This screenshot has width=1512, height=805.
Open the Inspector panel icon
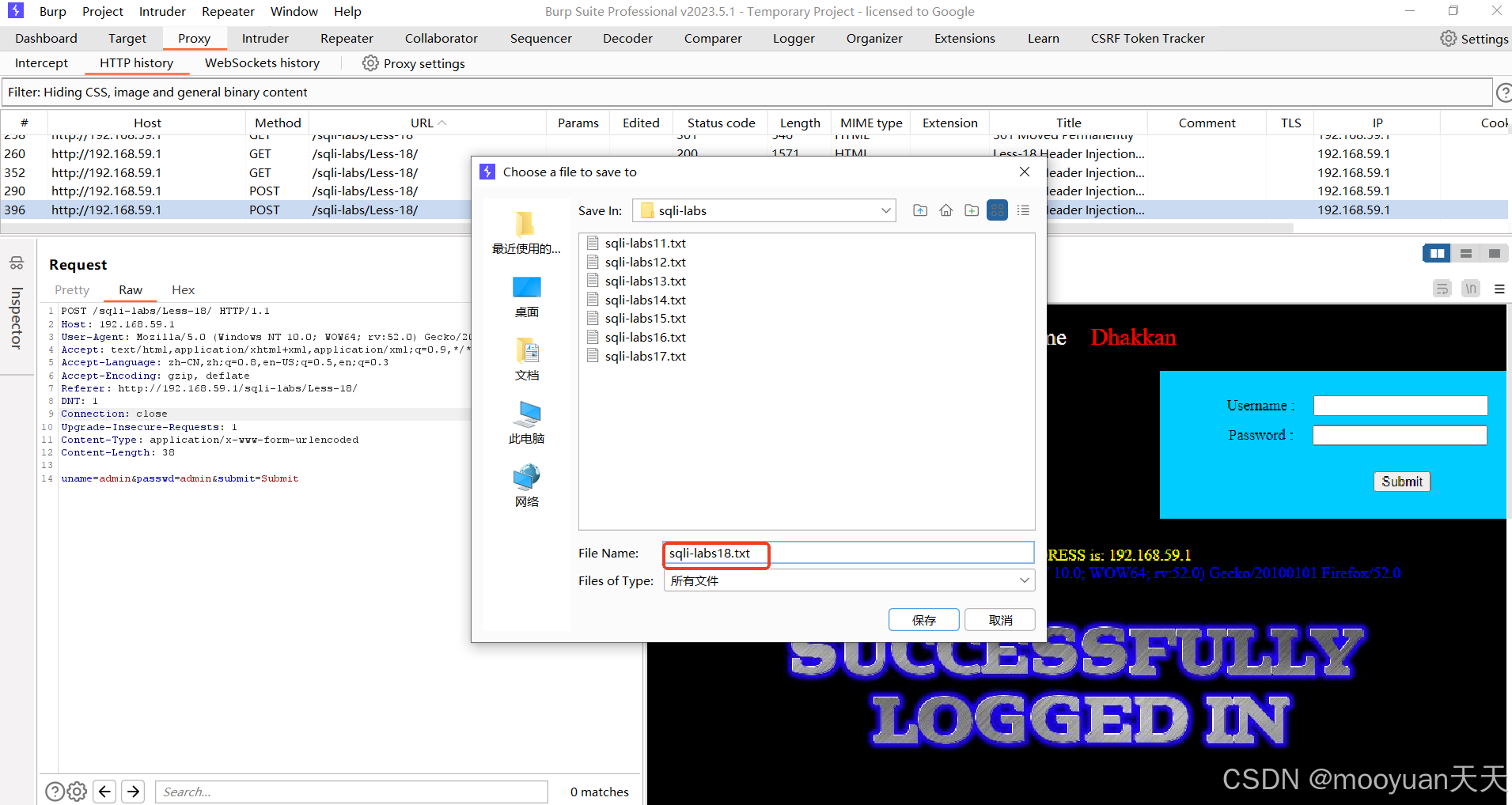point(17,263)
